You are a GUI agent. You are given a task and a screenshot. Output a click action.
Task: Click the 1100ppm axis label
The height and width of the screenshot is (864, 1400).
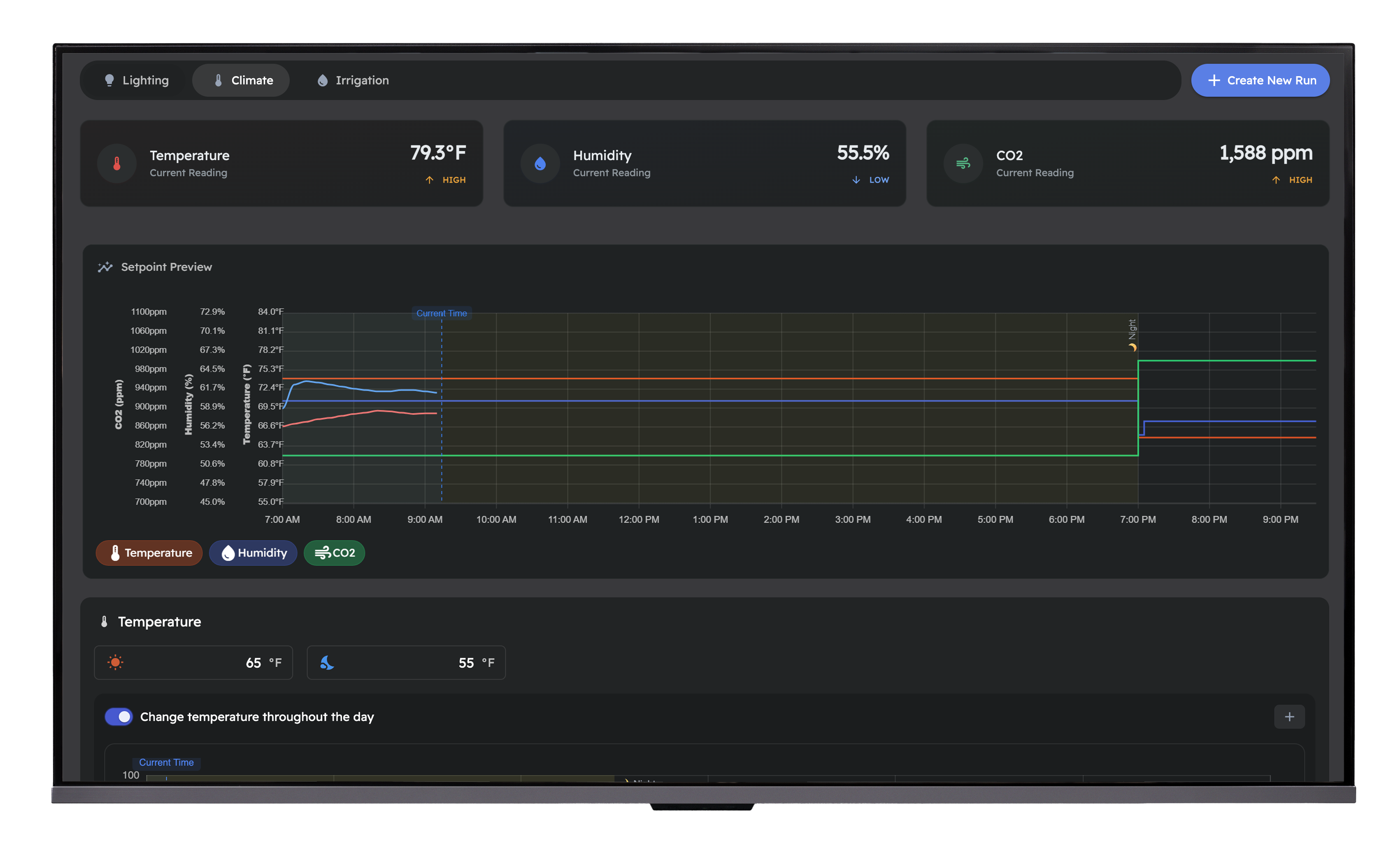pos(149,312)
